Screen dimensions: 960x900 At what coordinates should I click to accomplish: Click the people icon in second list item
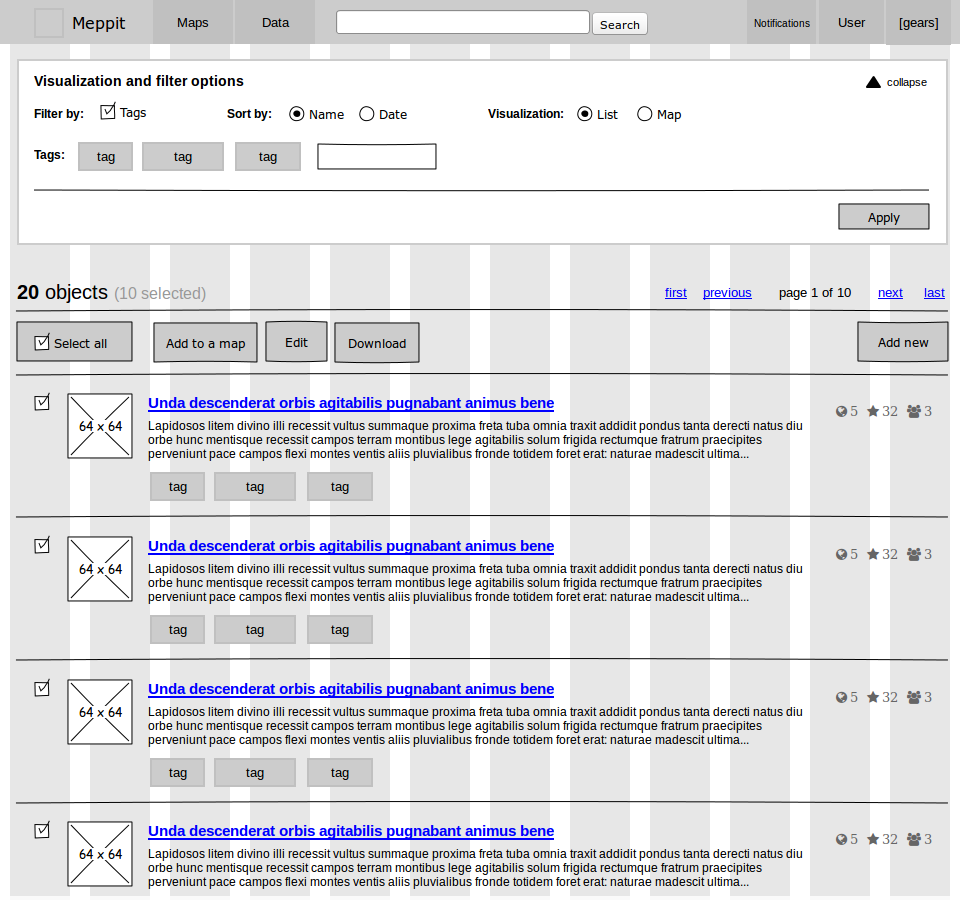pos(913,554)
